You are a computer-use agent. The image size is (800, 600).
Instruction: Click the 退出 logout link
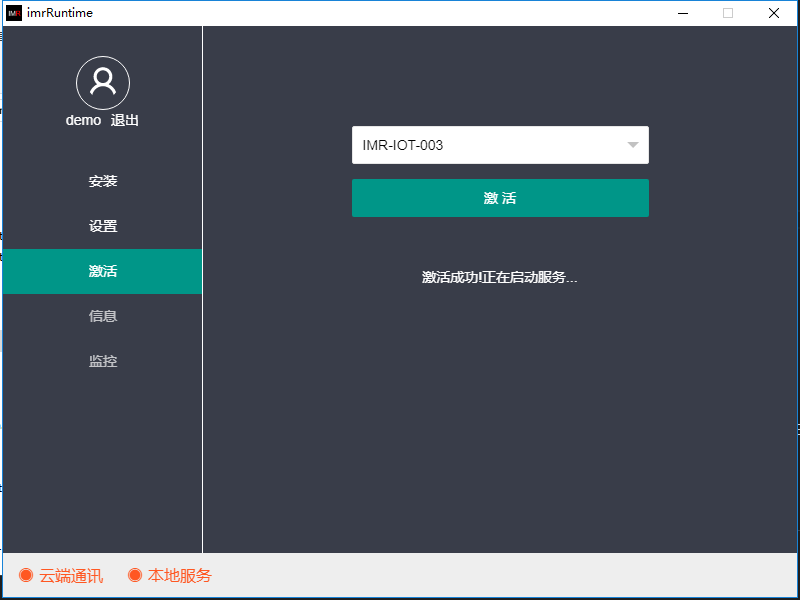click(125, 120)
